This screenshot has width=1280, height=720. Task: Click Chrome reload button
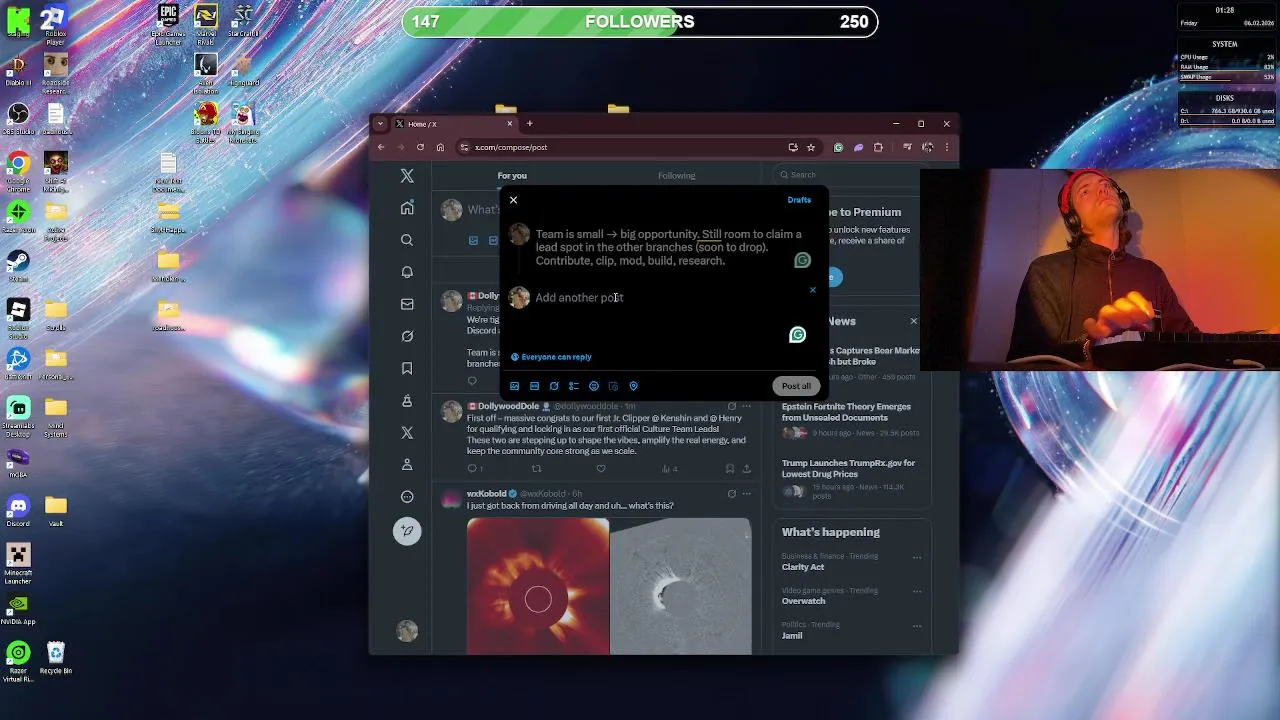(x=420, y=147)
